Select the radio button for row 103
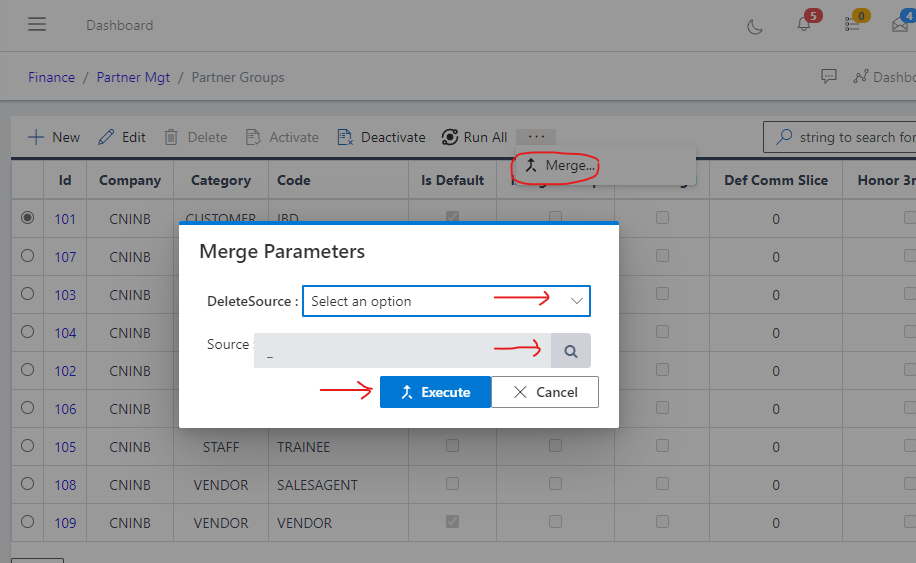The image size is (916, 563). click(x=27, y=294)
